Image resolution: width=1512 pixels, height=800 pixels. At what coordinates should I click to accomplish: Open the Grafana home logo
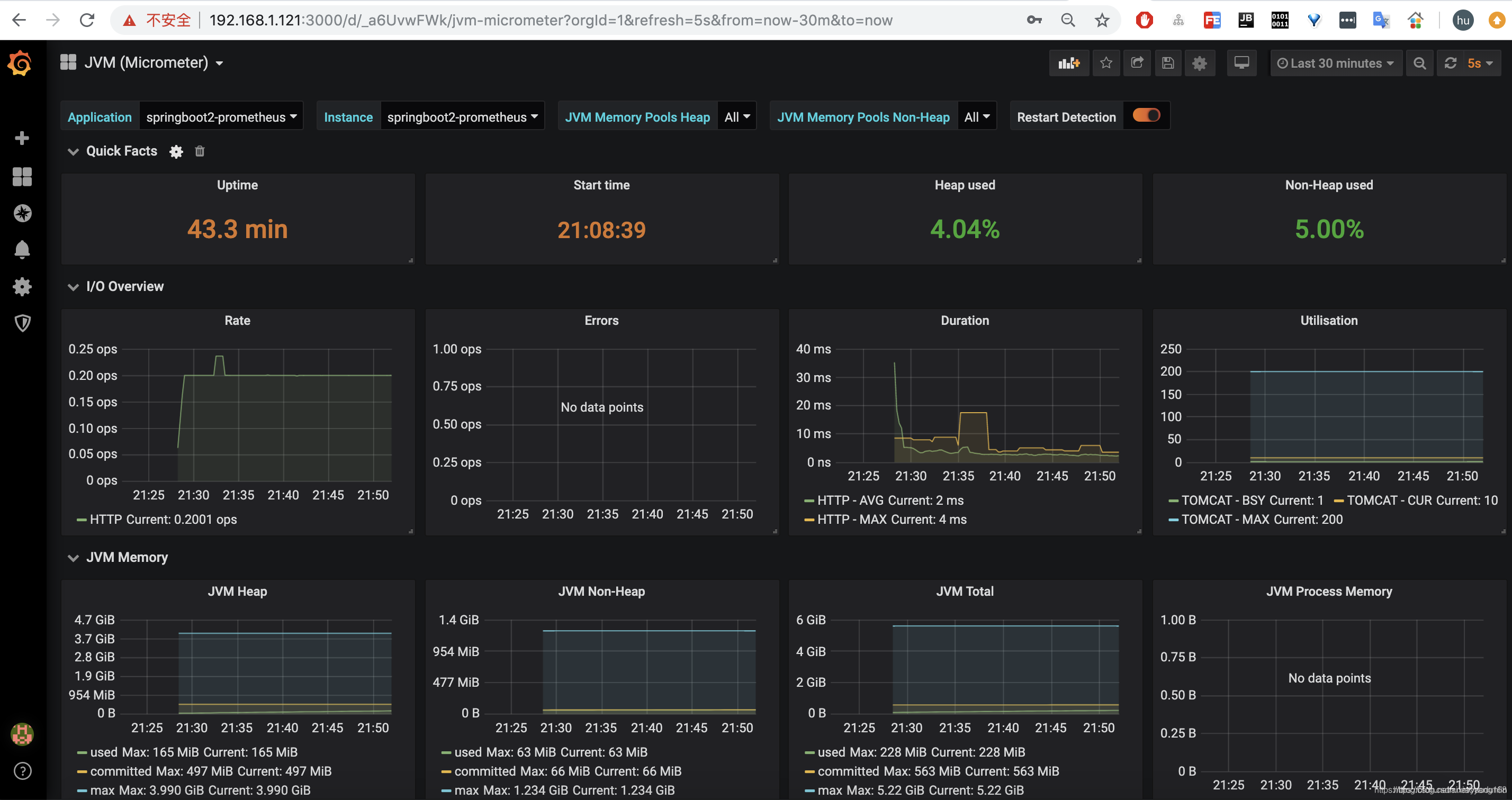[21, 63]
